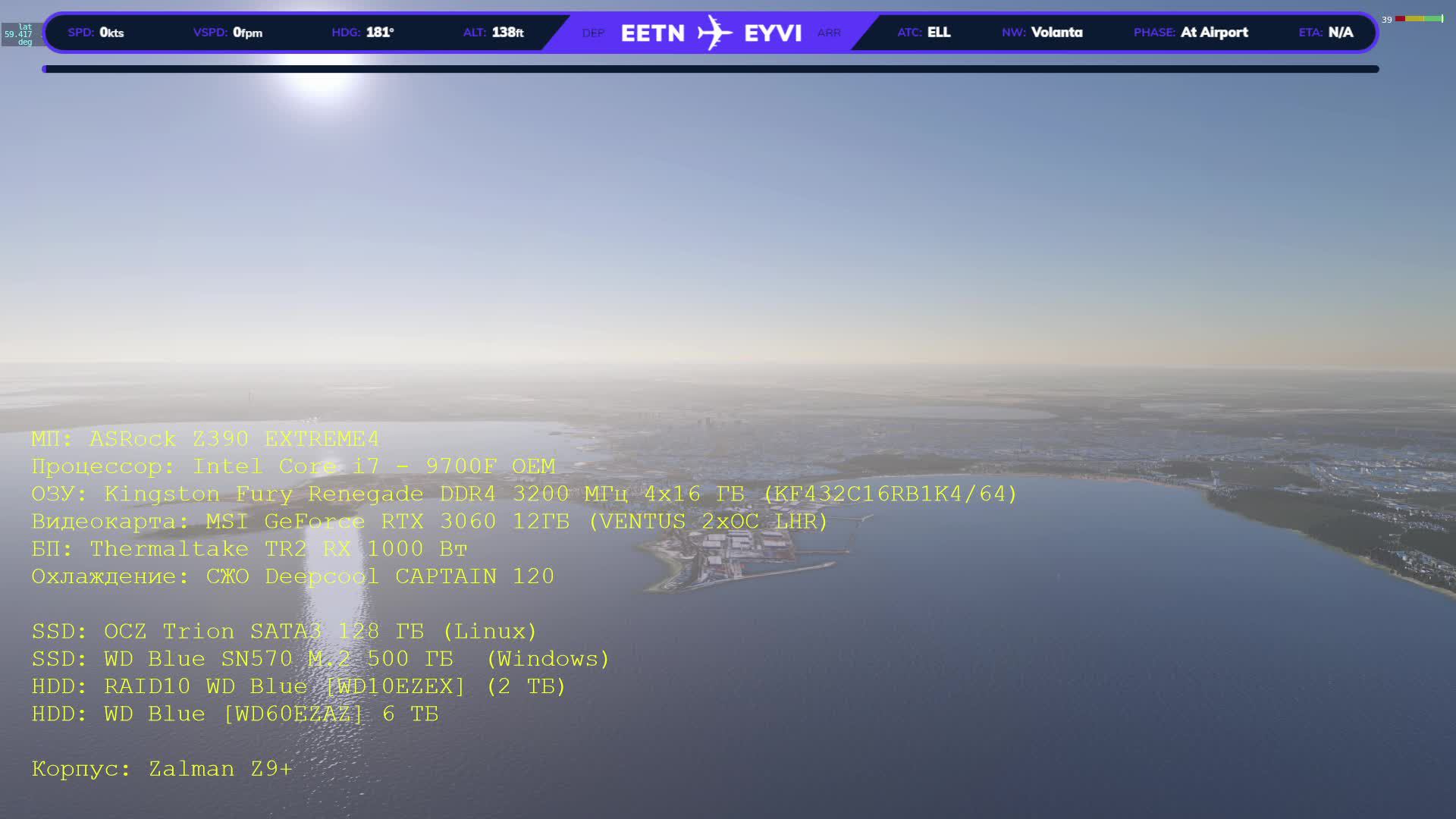Click the lat 59.417 deg readout
Image resolution: width=1456 pixels, height=819 pixels.
20,34
